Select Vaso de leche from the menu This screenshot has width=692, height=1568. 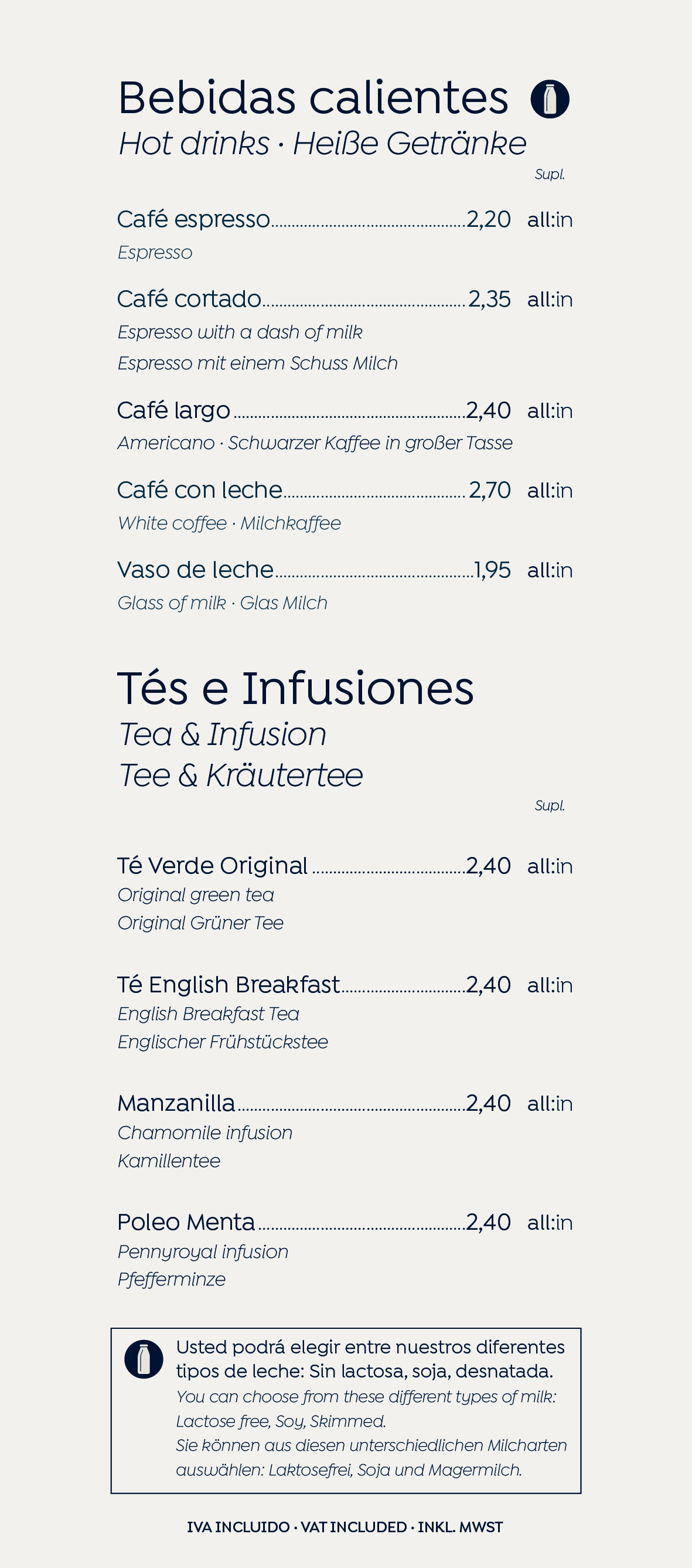[x=195, y=570]
